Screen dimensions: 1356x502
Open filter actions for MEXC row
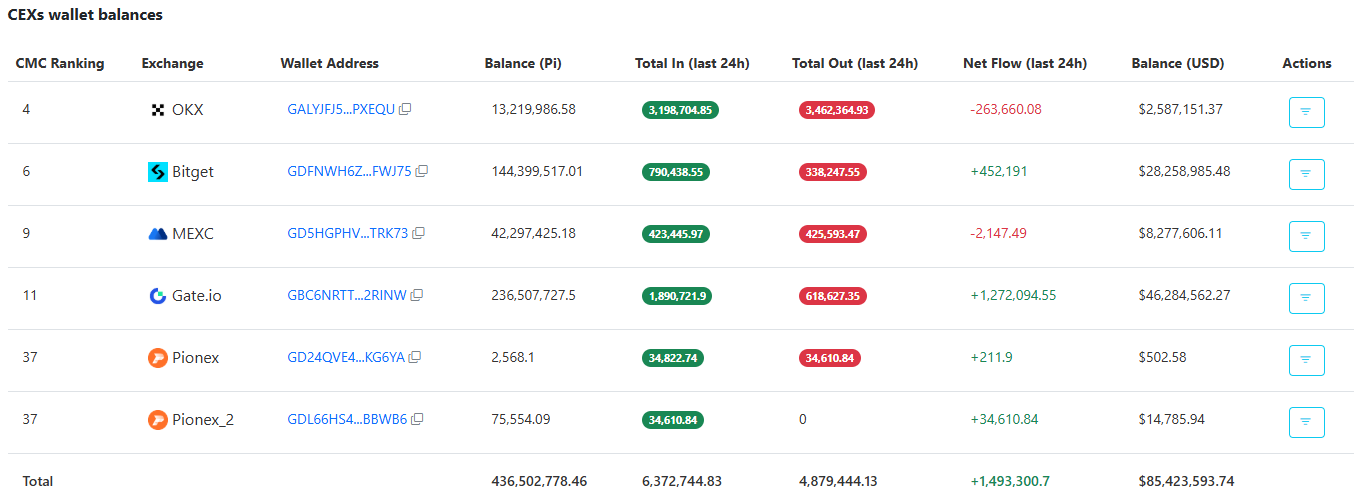1306,236
